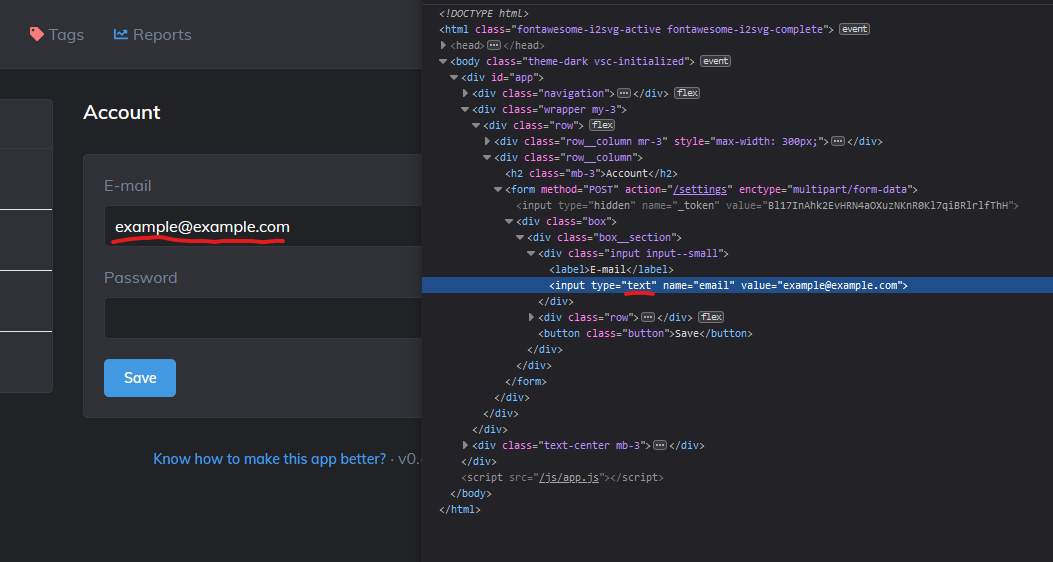The height and width of the screenshot is (562, 1053).
Task: Click the ellipsis badge inside head element
Action: click(494, 45)
